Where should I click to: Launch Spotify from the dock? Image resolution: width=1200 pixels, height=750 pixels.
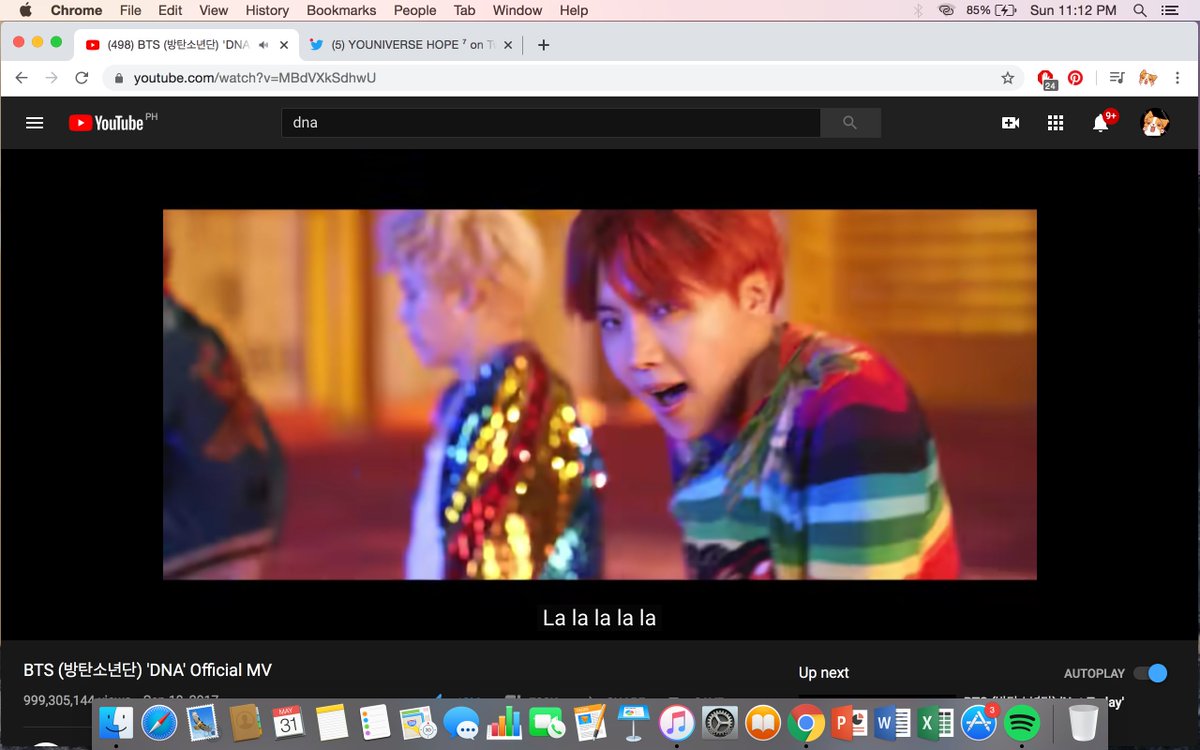[1021, 721]
